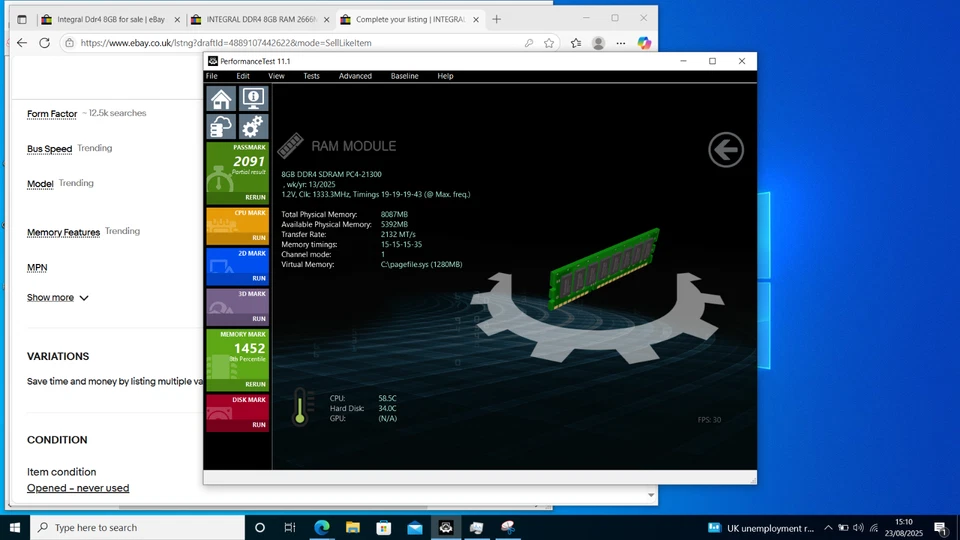Open the notification center icon
This screenshot has height=540, width=960.
[941, 528]
